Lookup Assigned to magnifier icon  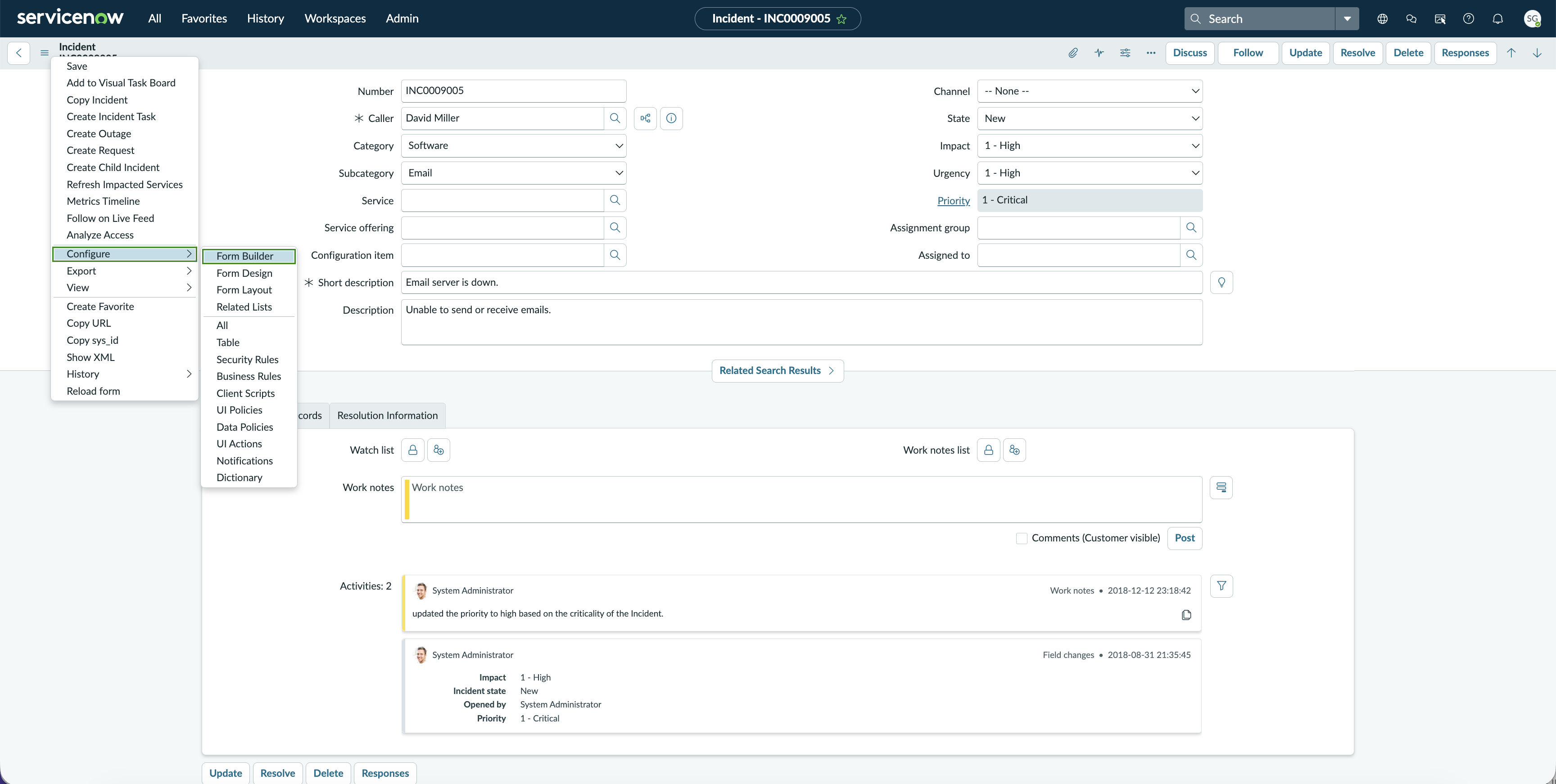tap(1191, 255)
